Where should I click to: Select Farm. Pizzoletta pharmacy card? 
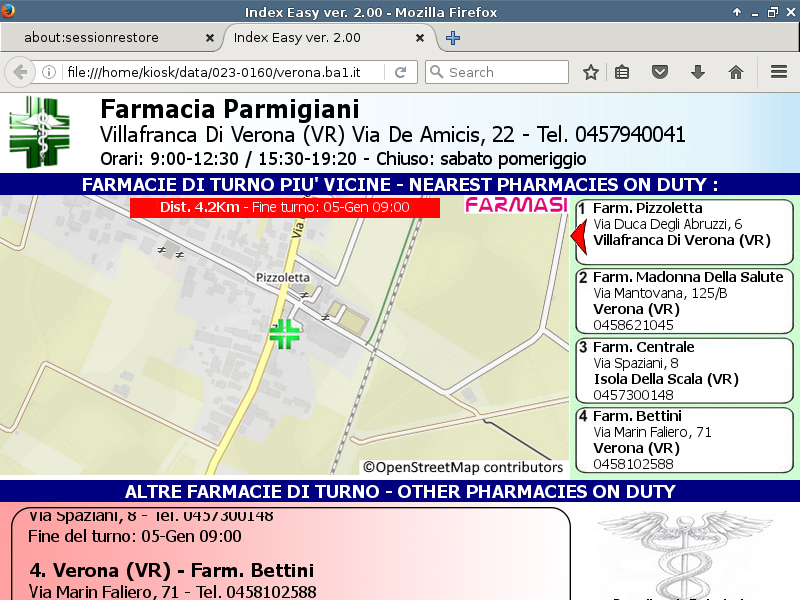point(684,232)
